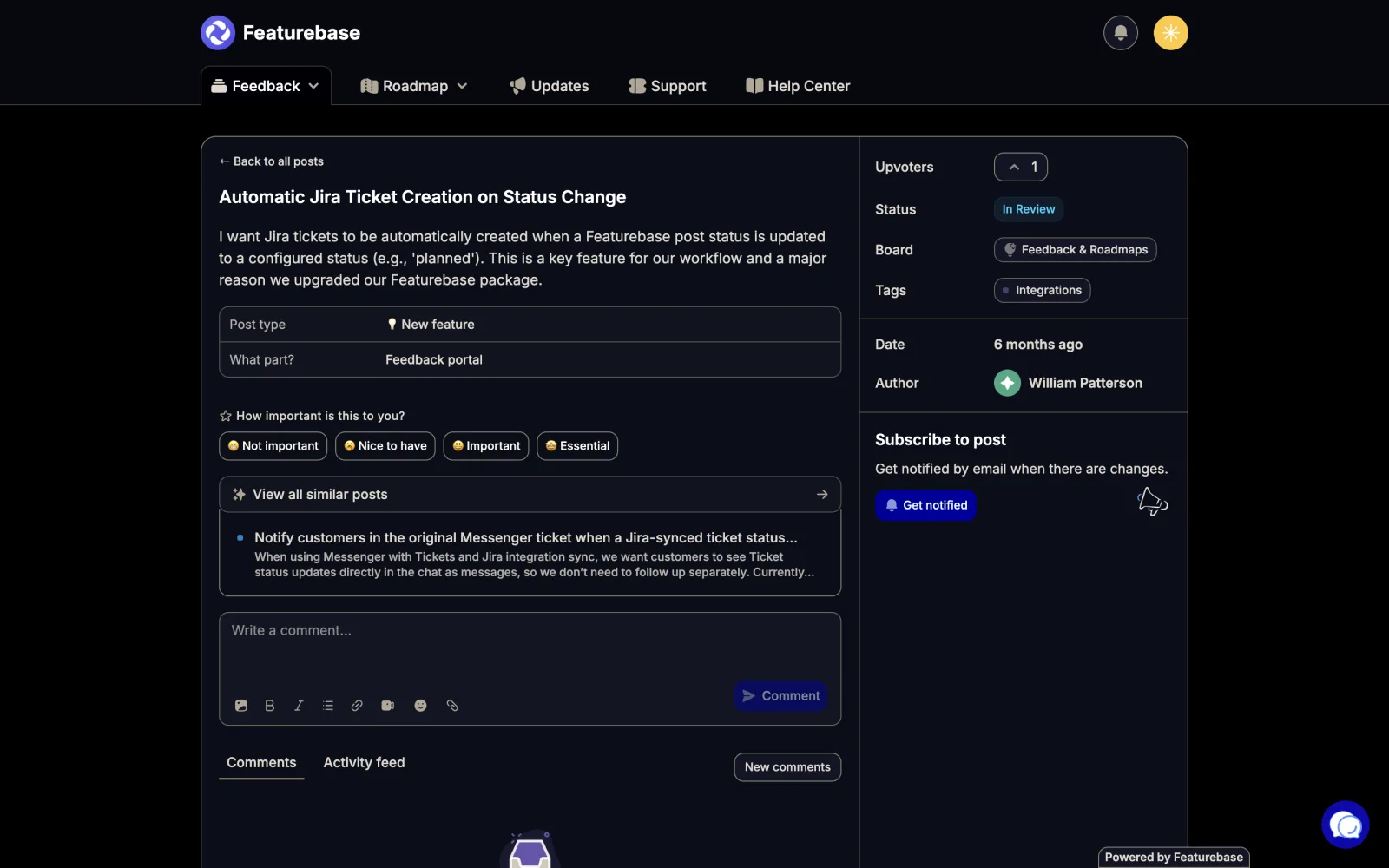
Task: Insert an image into the comment
Action: 241,706
